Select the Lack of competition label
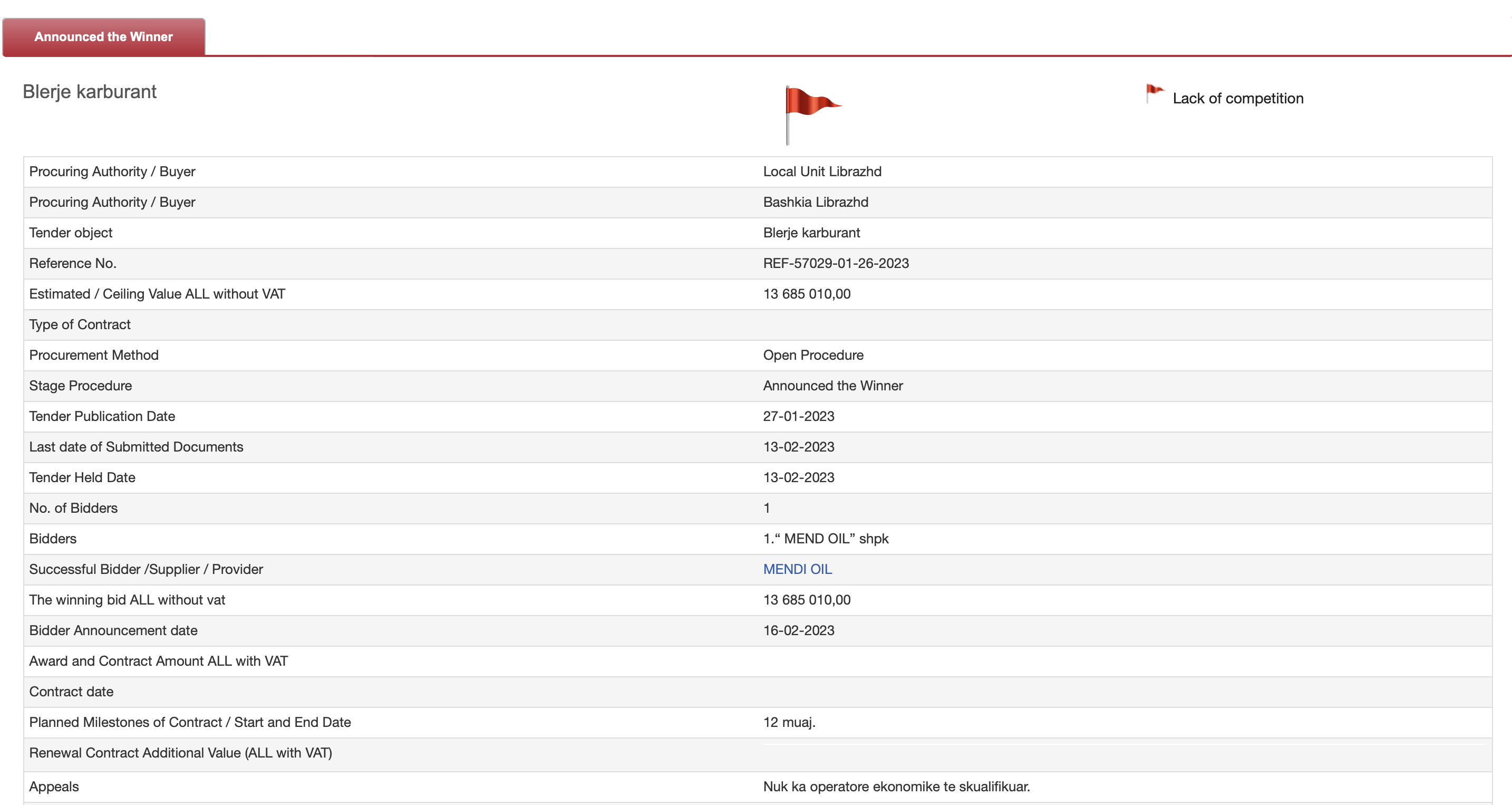The width and height of the screenshot is (1512, 805). pos(1238,98)
